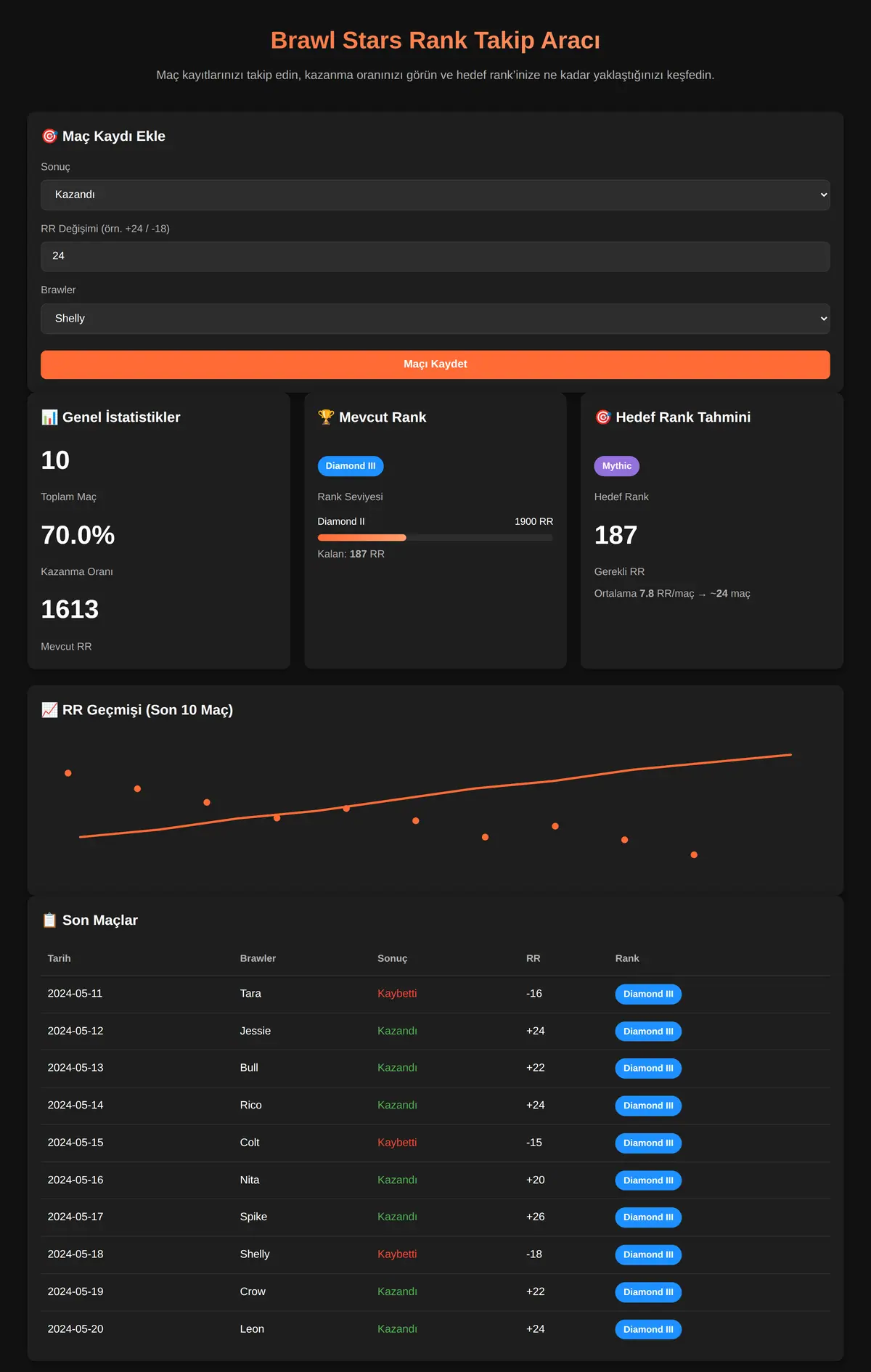Click the 10 Toplam Maç value
This screenshot has height=1372, width=871.
point(55,460)
